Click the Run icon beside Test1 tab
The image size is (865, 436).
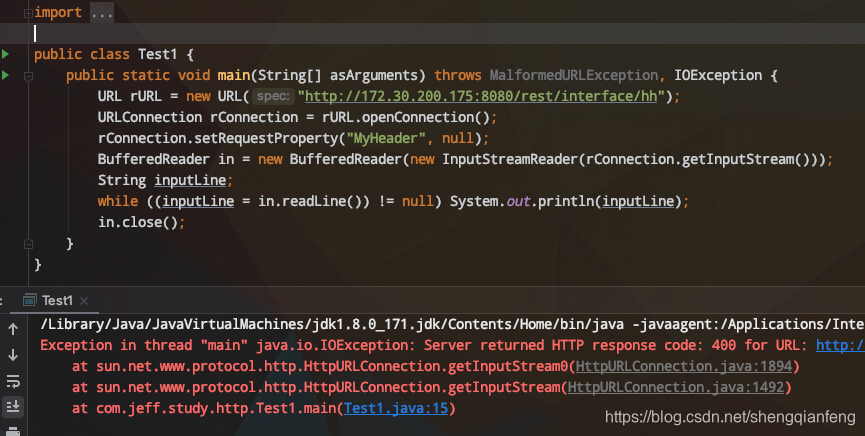click(30, 301)
